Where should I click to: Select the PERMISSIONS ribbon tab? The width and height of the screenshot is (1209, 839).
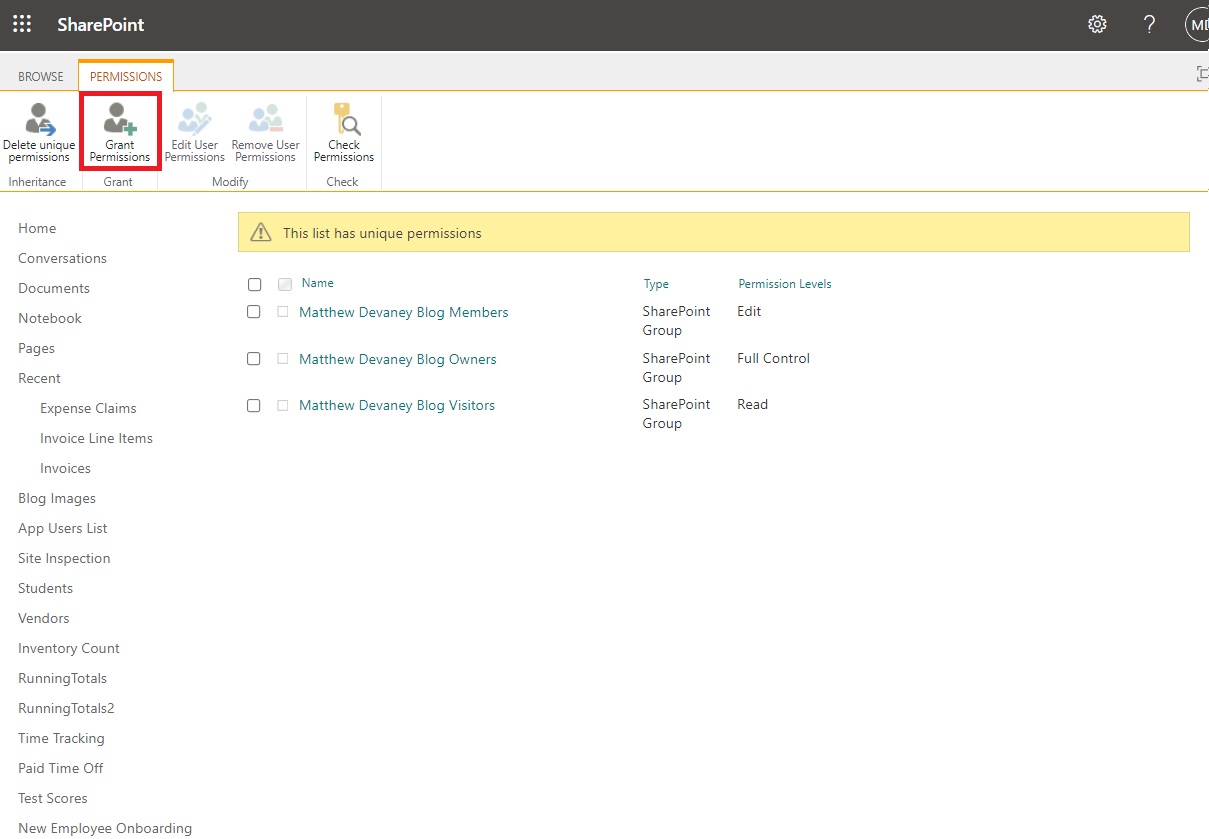pyautogui.click(x=125, y=75)
